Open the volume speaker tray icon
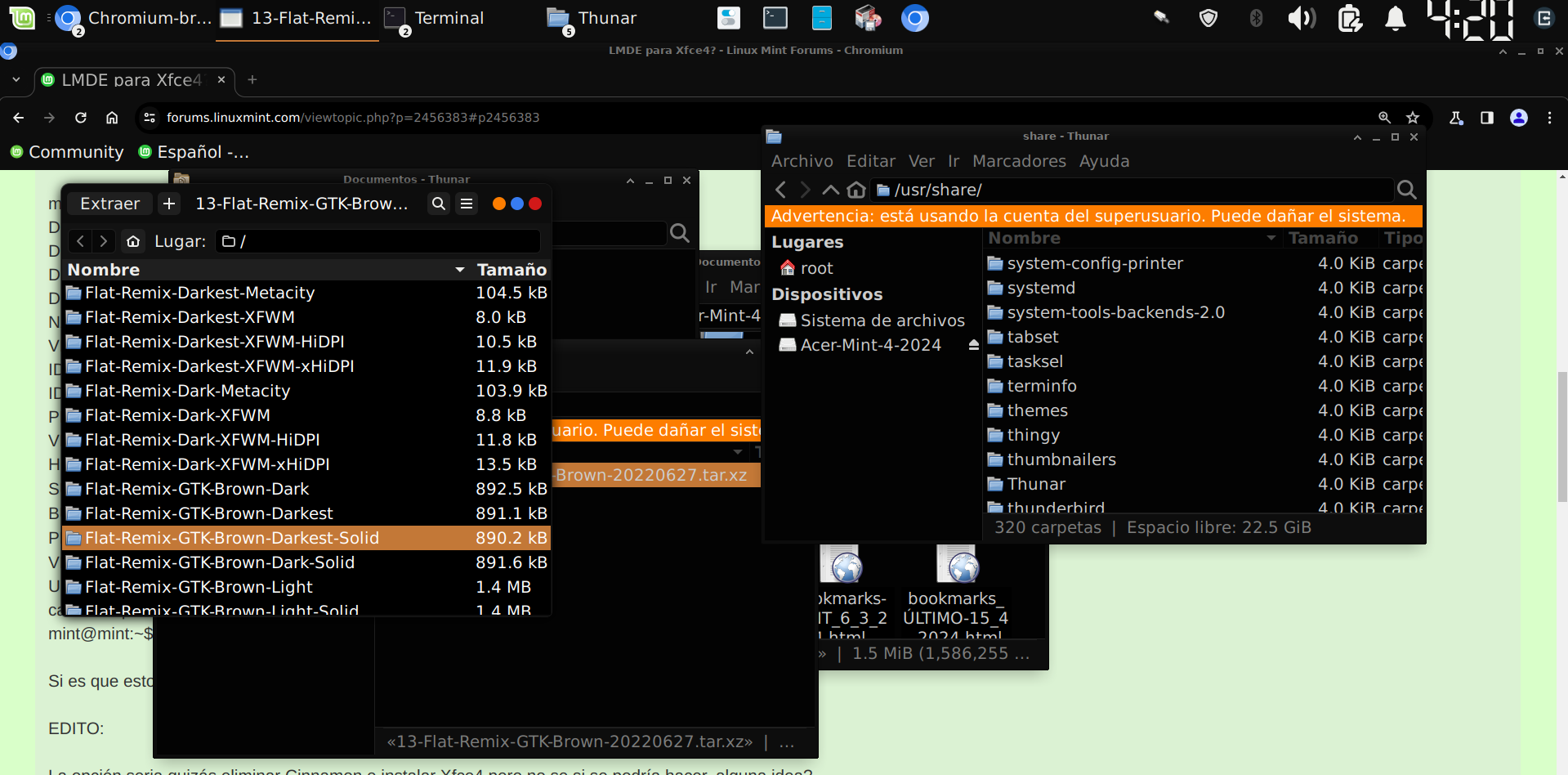The height and width of the screenshot is (775, 1568). point(1302,18)
